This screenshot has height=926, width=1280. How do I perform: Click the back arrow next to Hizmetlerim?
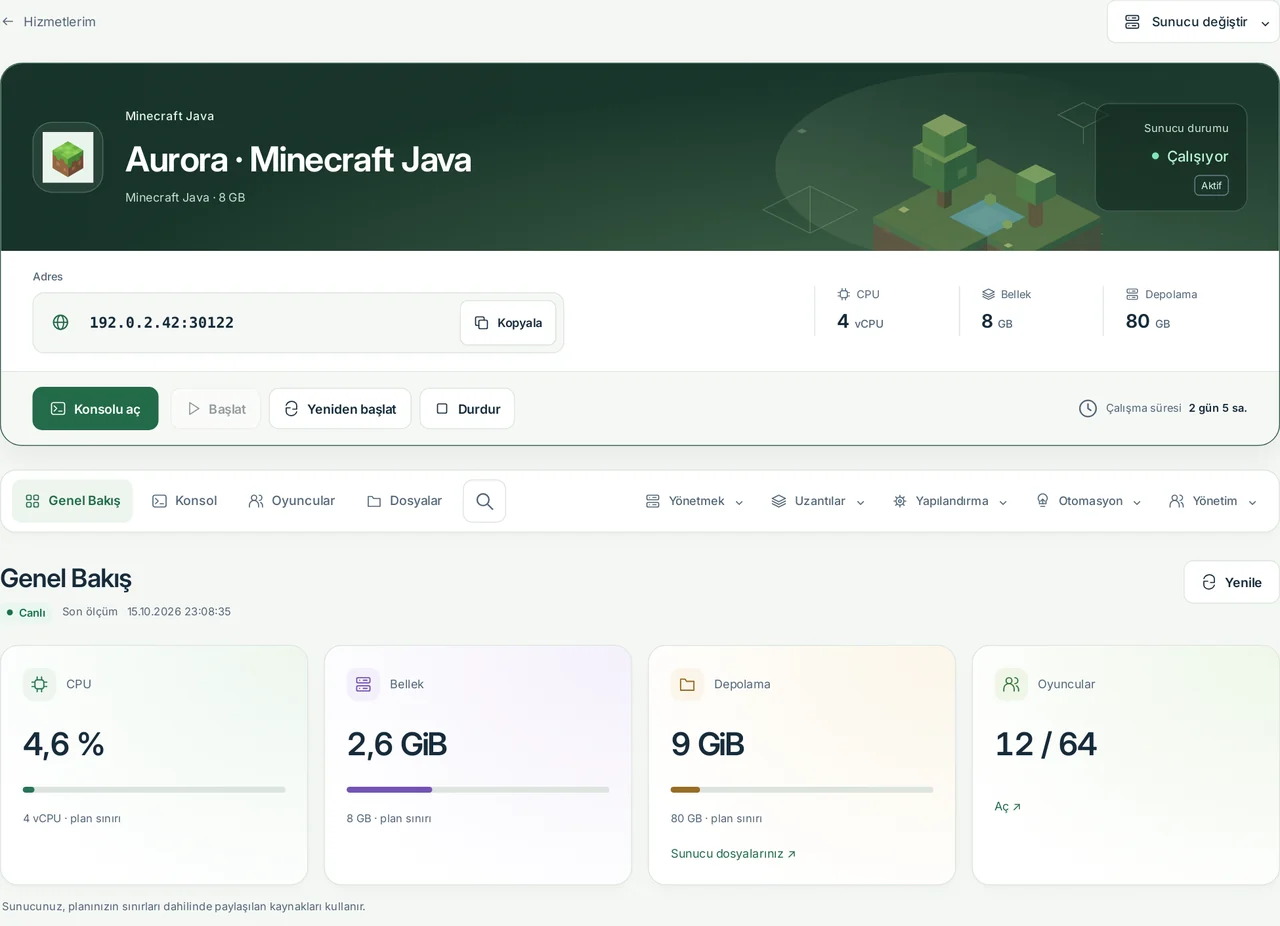point(8,21)
